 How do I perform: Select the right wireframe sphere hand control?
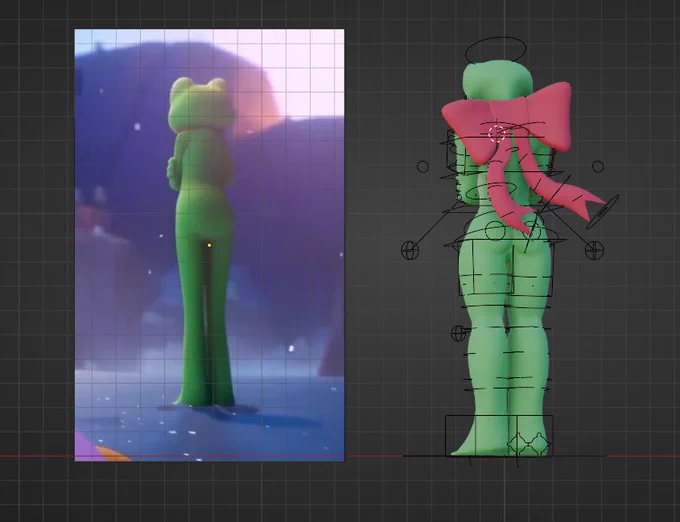594,250
